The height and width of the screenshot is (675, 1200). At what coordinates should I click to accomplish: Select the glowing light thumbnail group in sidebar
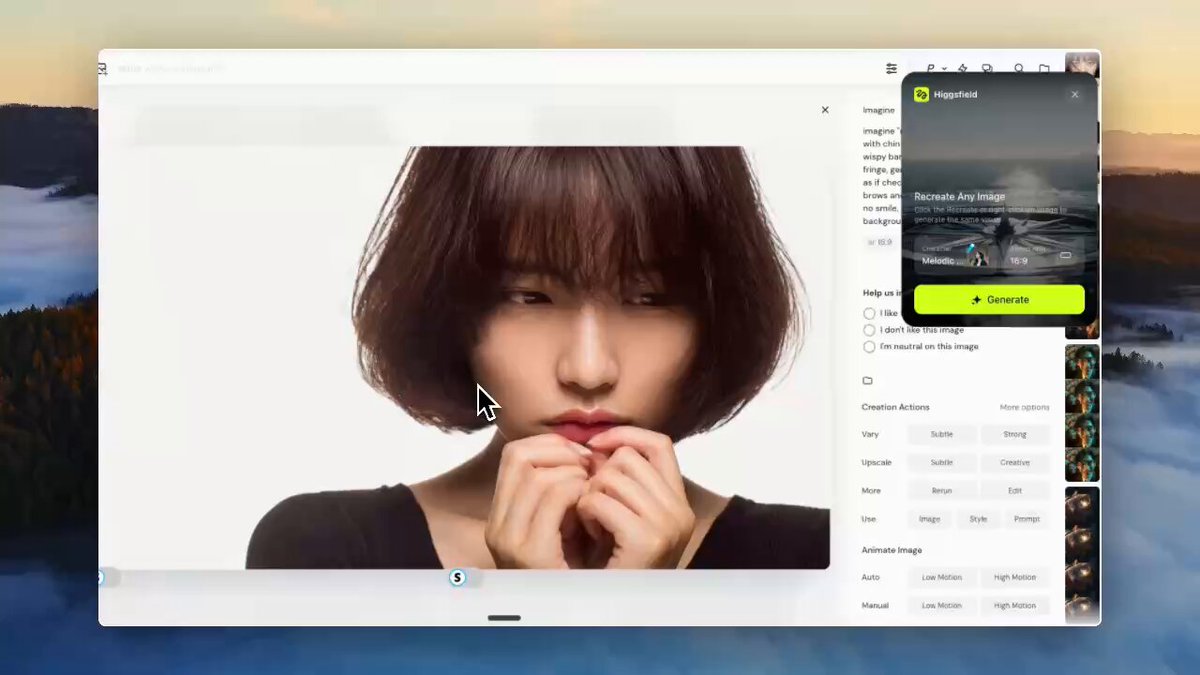click(x=1082, y=555)
